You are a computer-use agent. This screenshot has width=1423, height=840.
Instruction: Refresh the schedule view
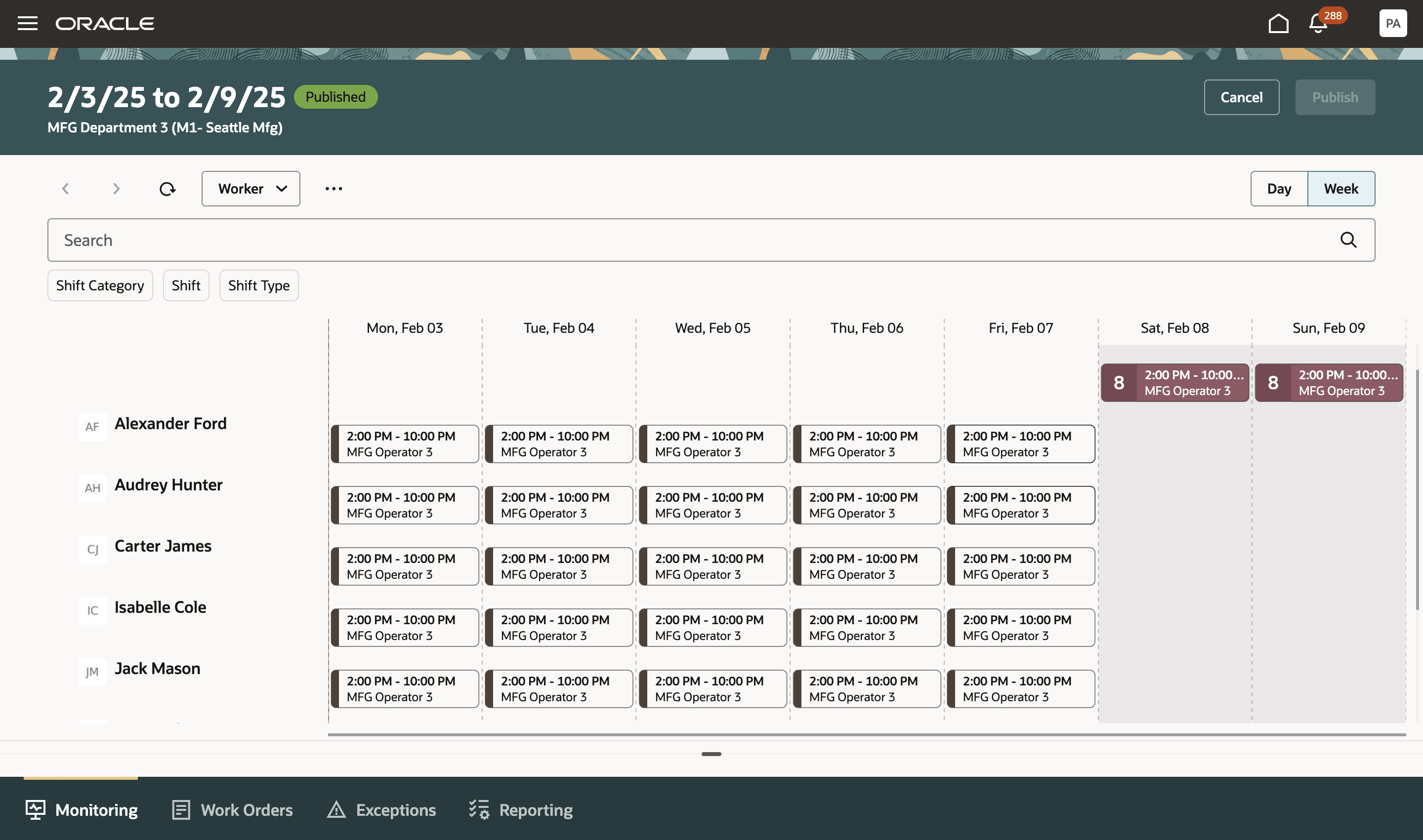tap(167, 189)
